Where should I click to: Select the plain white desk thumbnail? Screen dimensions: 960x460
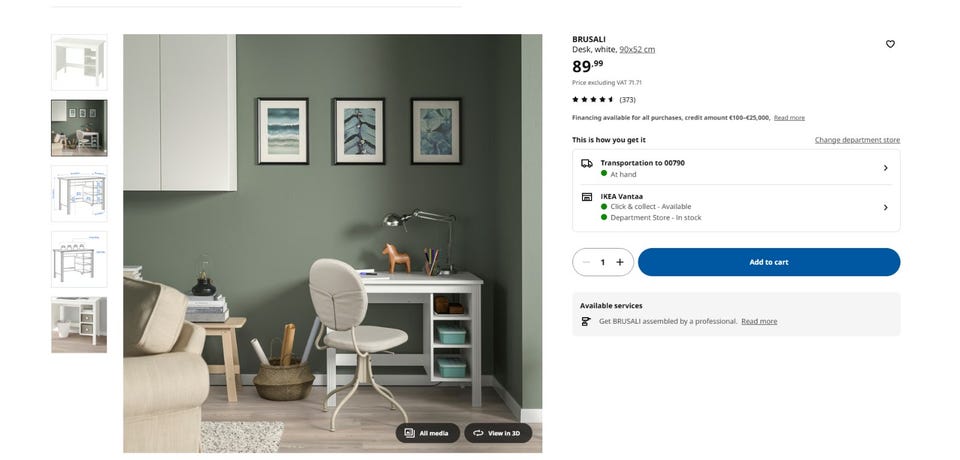(79, 62)
